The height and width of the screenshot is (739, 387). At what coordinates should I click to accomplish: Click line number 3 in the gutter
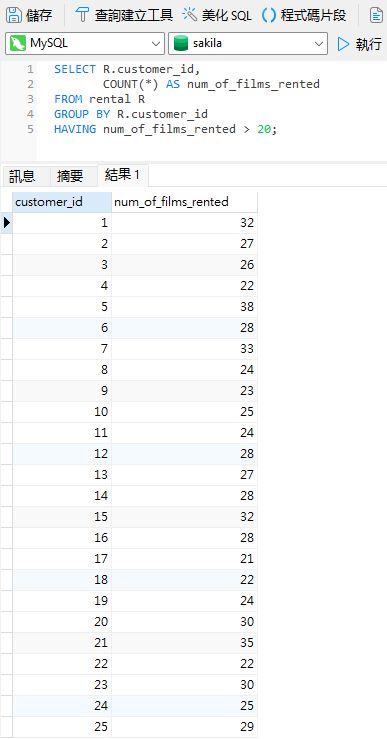click(31, 99)
